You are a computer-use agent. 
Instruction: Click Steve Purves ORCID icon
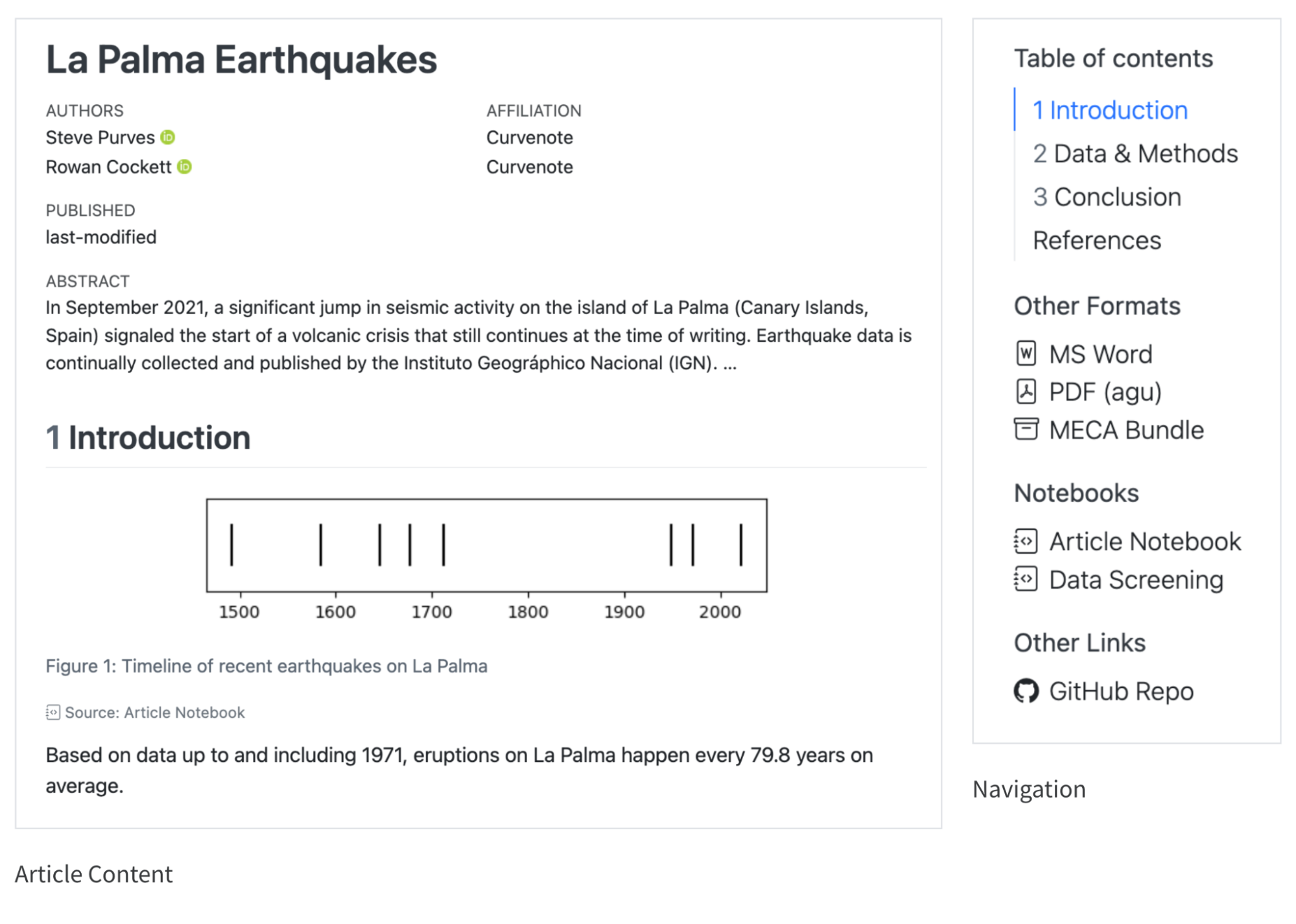[168, 137]
